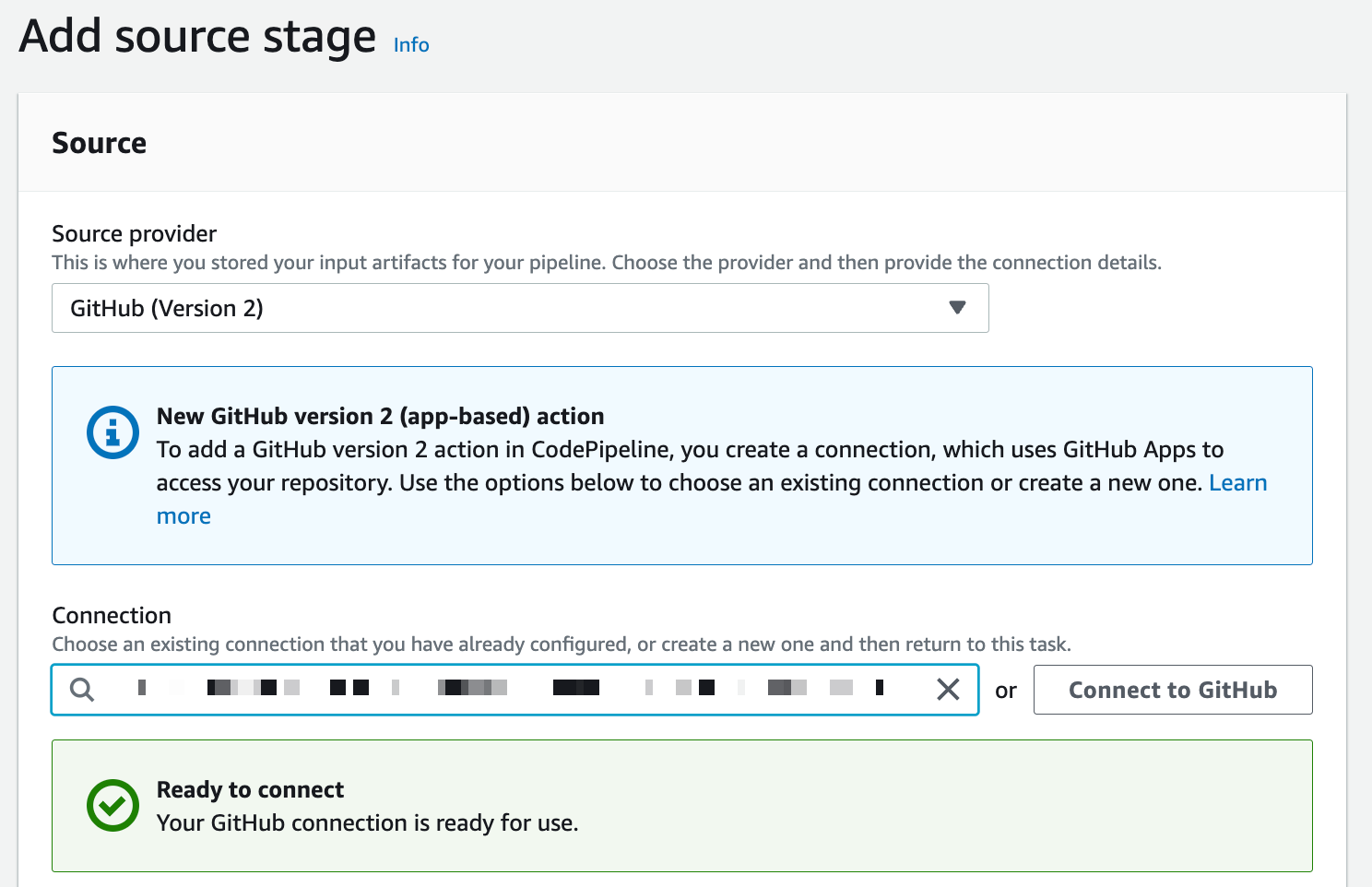
Task: Clear the Connection field with the X icon
Action: (x=948, y=690)
